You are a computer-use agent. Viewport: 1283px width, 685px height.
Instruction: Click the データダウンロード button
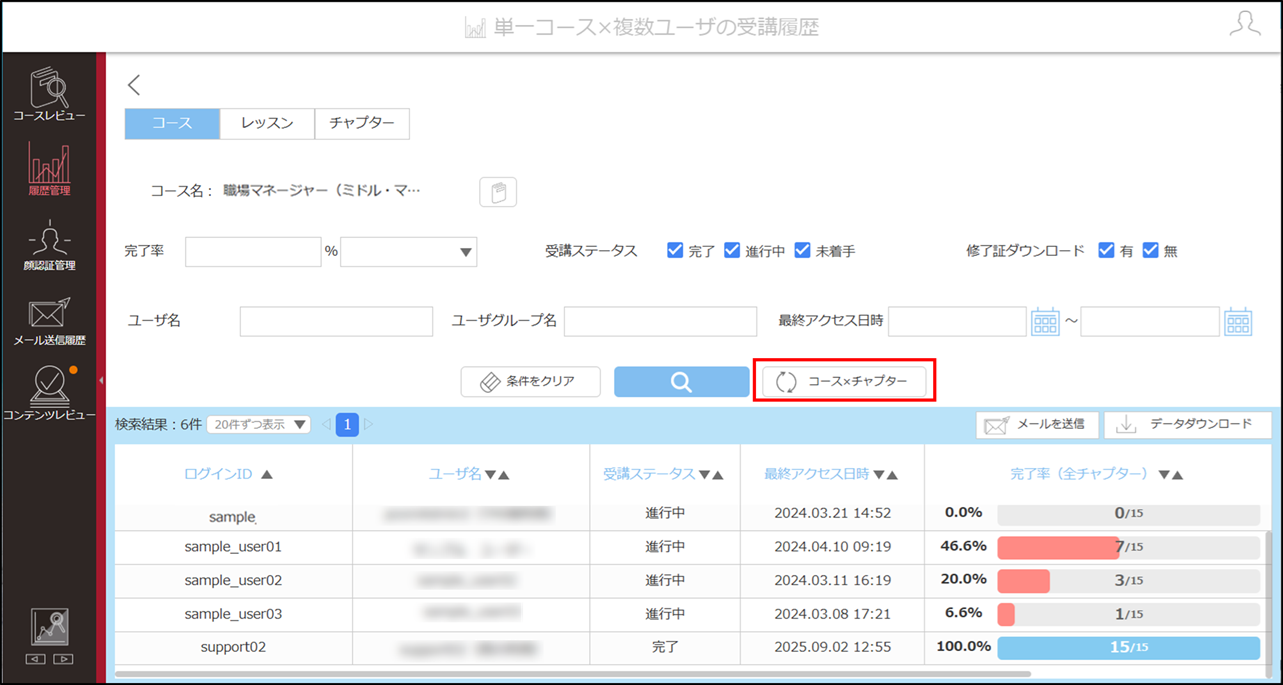click(1188, 425)
